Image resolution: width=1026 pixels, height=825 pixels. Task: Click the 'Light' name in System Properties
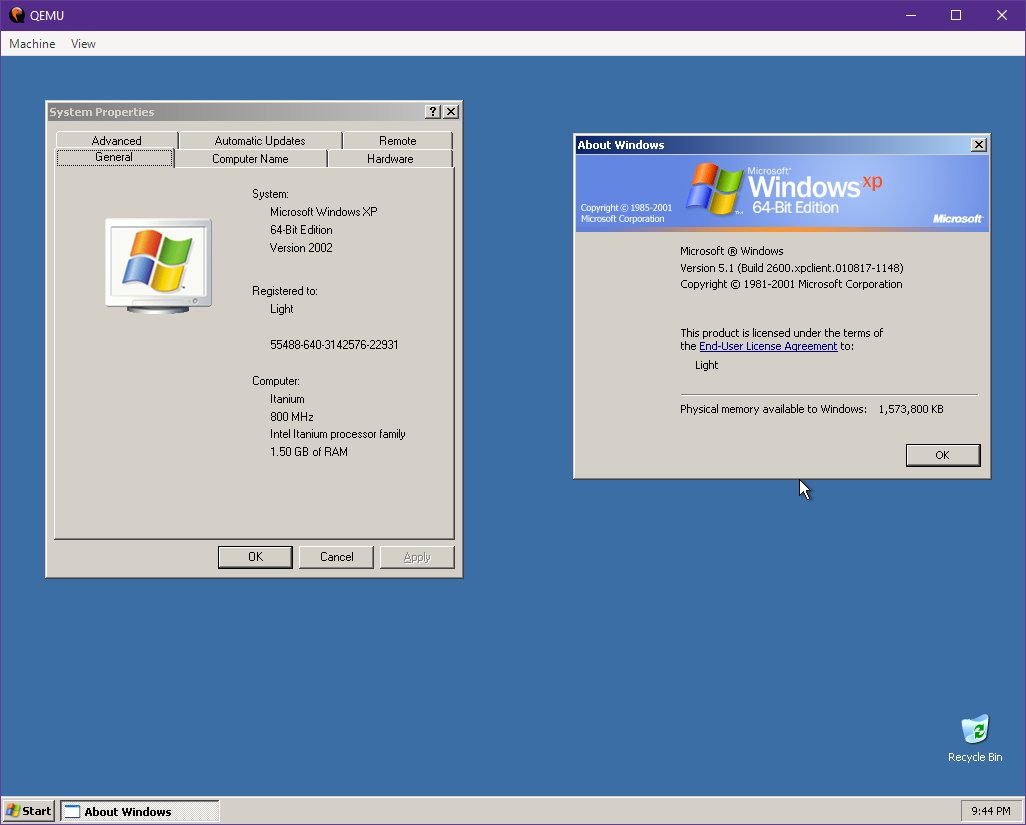point(281,309)
